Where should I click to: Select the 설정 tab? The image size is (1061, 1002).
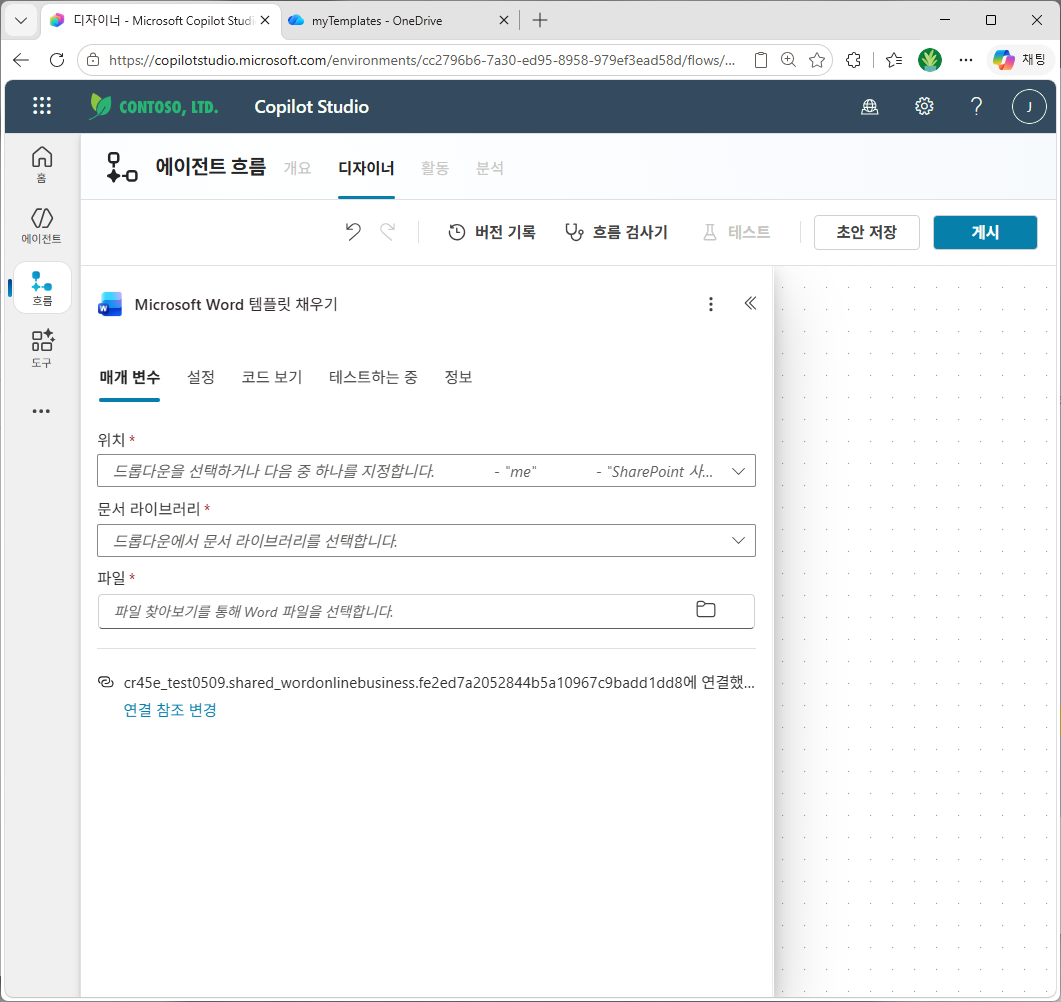coord(201,378)
